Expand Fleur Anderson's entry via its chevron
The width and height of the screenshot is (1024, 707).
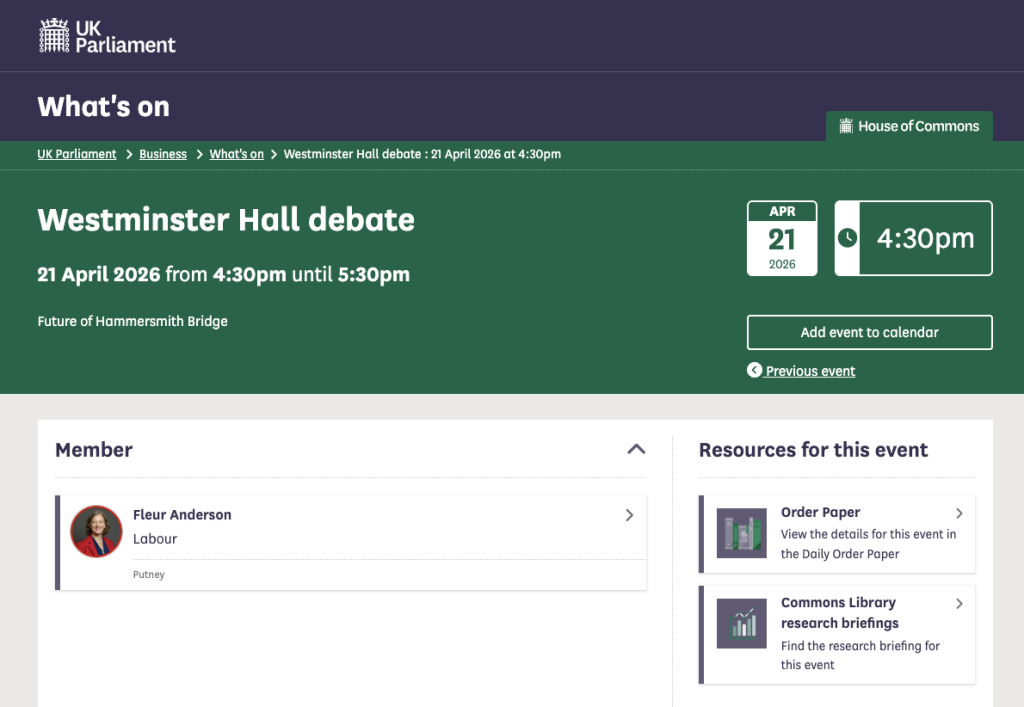point(630,515)
